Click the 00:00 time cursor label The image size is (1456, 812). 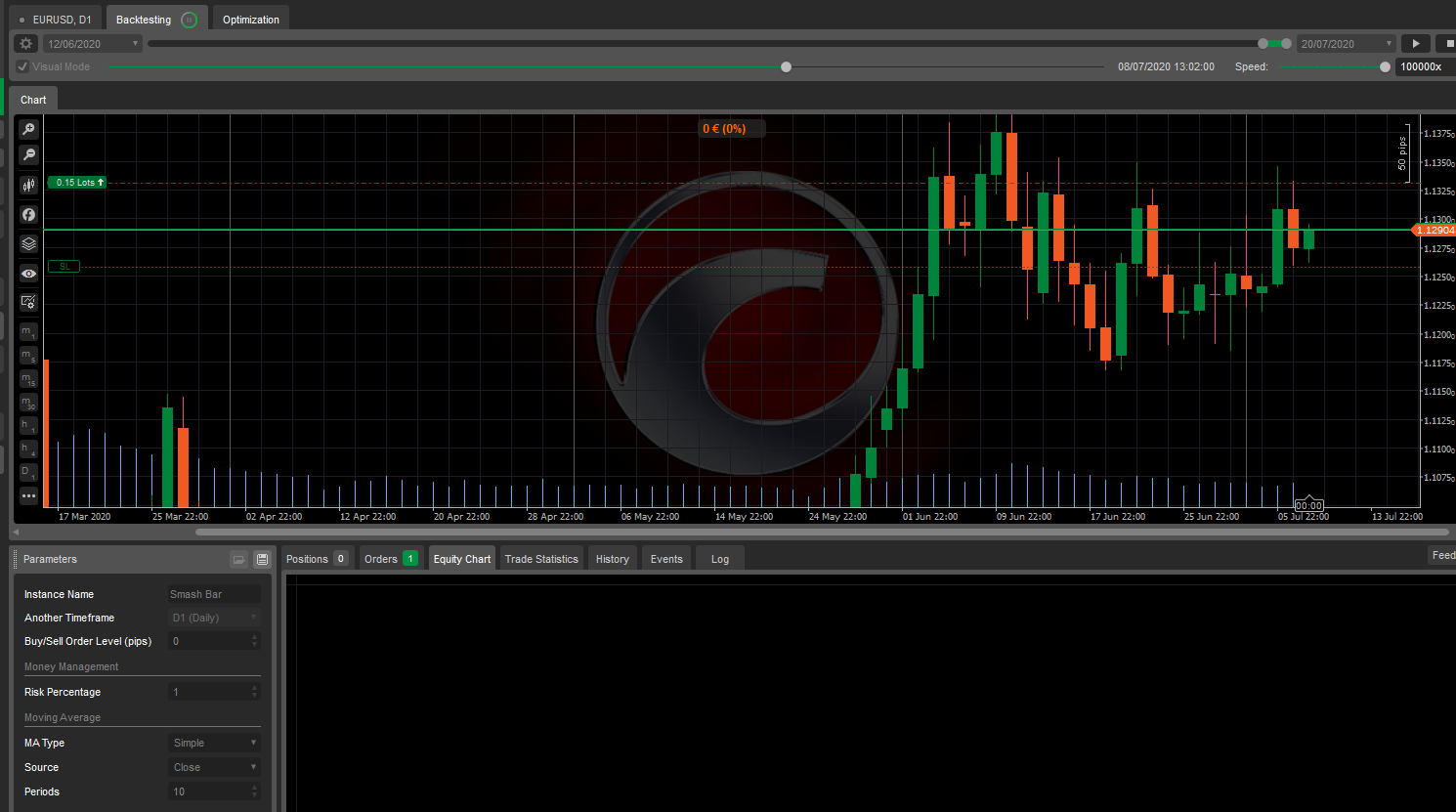pyautogui.click(x=1308, y=505)
